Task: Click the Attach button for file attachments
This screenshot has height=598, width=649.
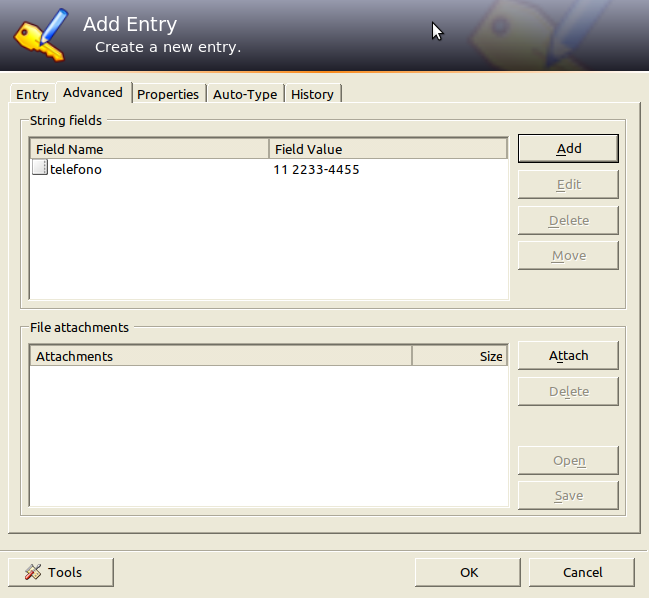Action: 568,355
